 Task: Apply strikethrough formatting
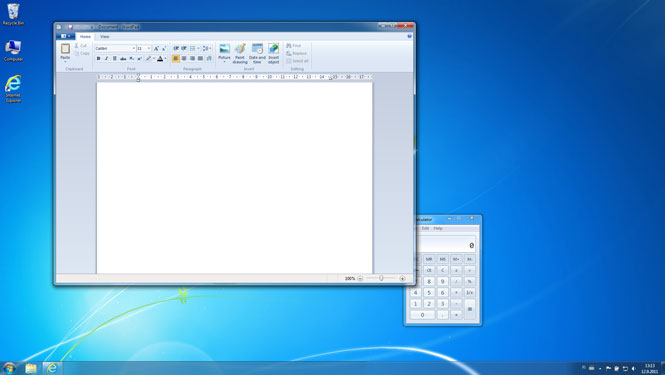[123, 59]
